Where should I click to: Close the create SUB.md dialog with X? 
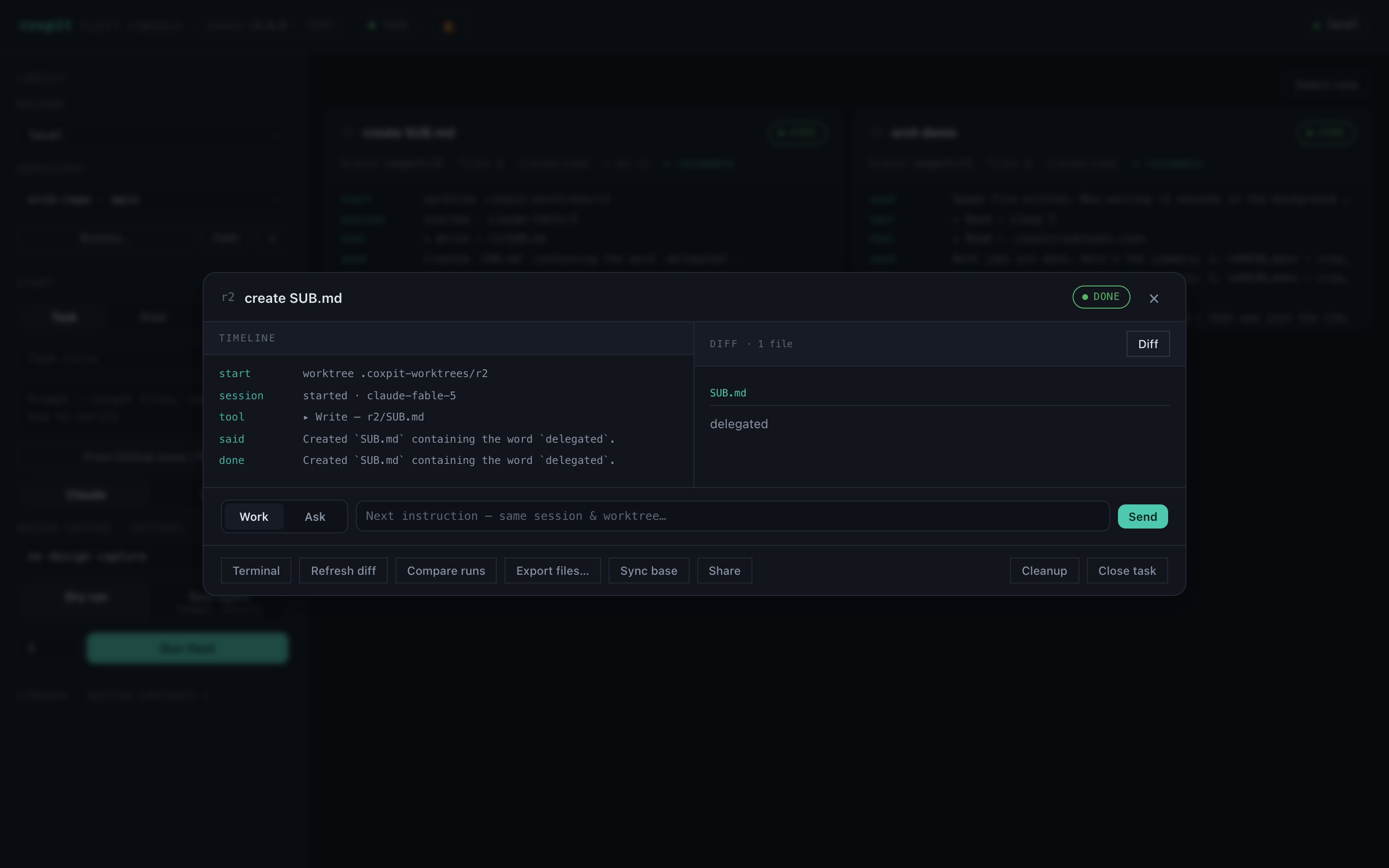[1154, 298]
